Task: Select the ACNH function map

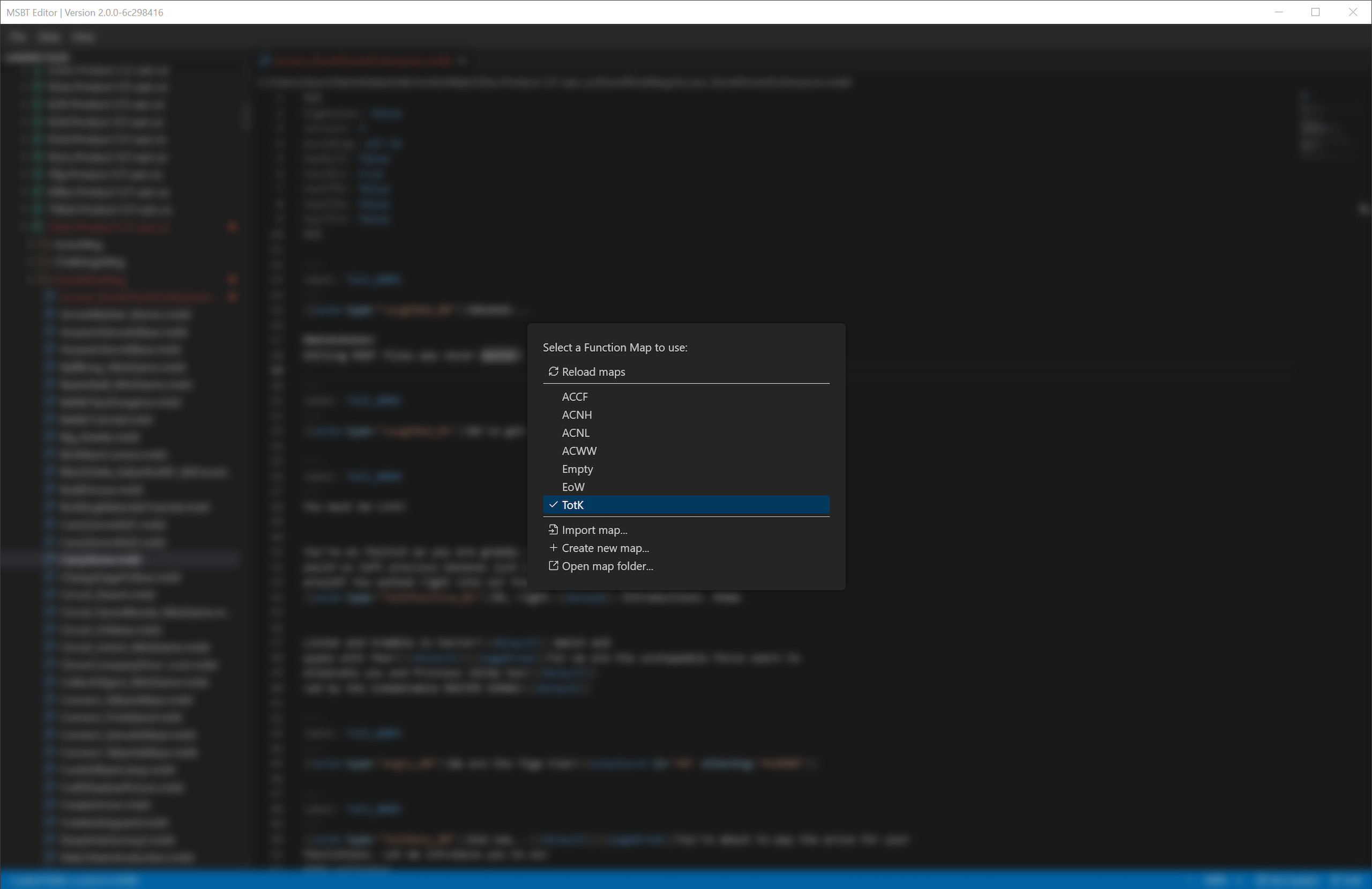Action: 577,414
